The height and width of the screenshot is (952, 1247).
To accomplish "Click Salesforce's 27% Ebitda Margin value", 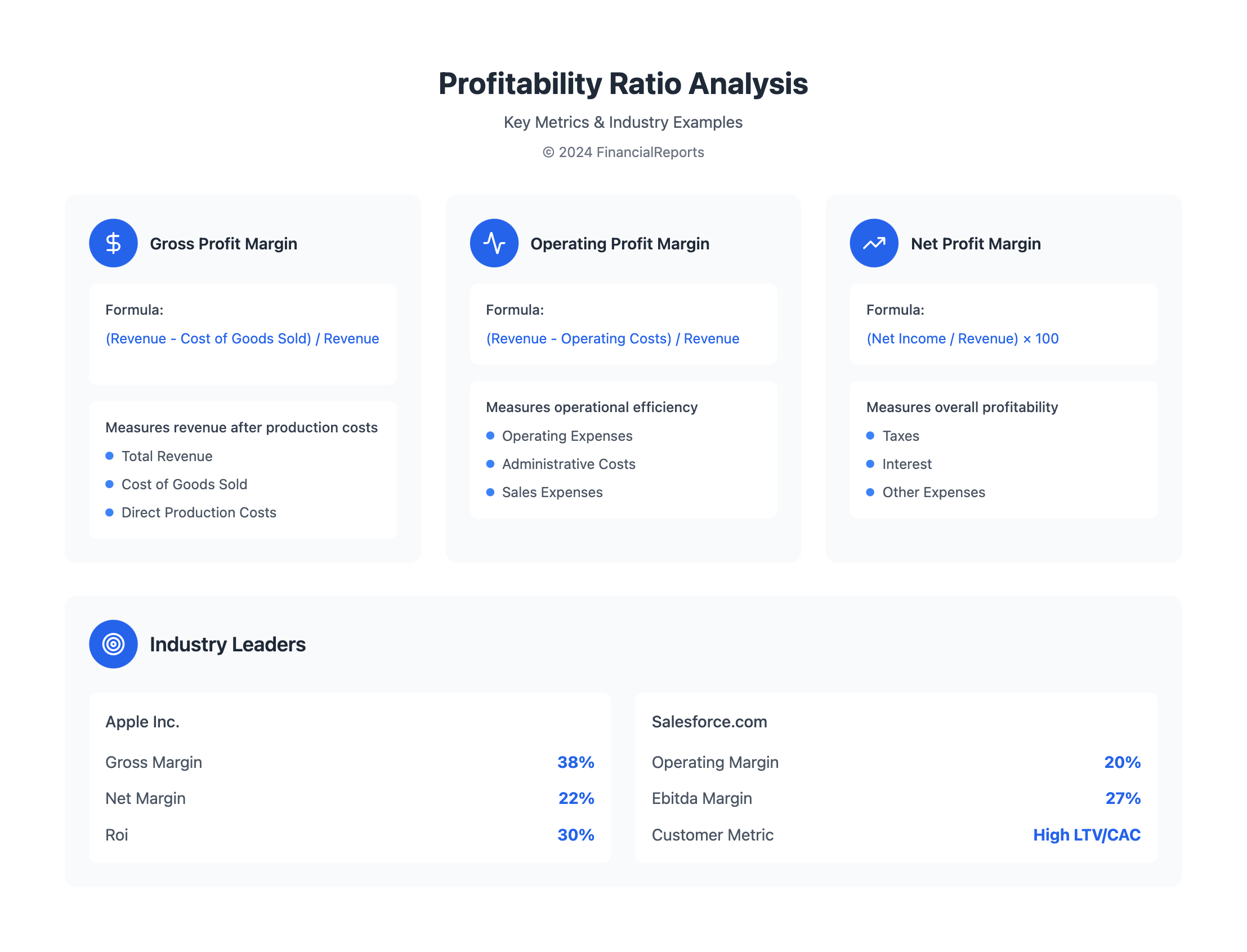I will (1123, 798).
